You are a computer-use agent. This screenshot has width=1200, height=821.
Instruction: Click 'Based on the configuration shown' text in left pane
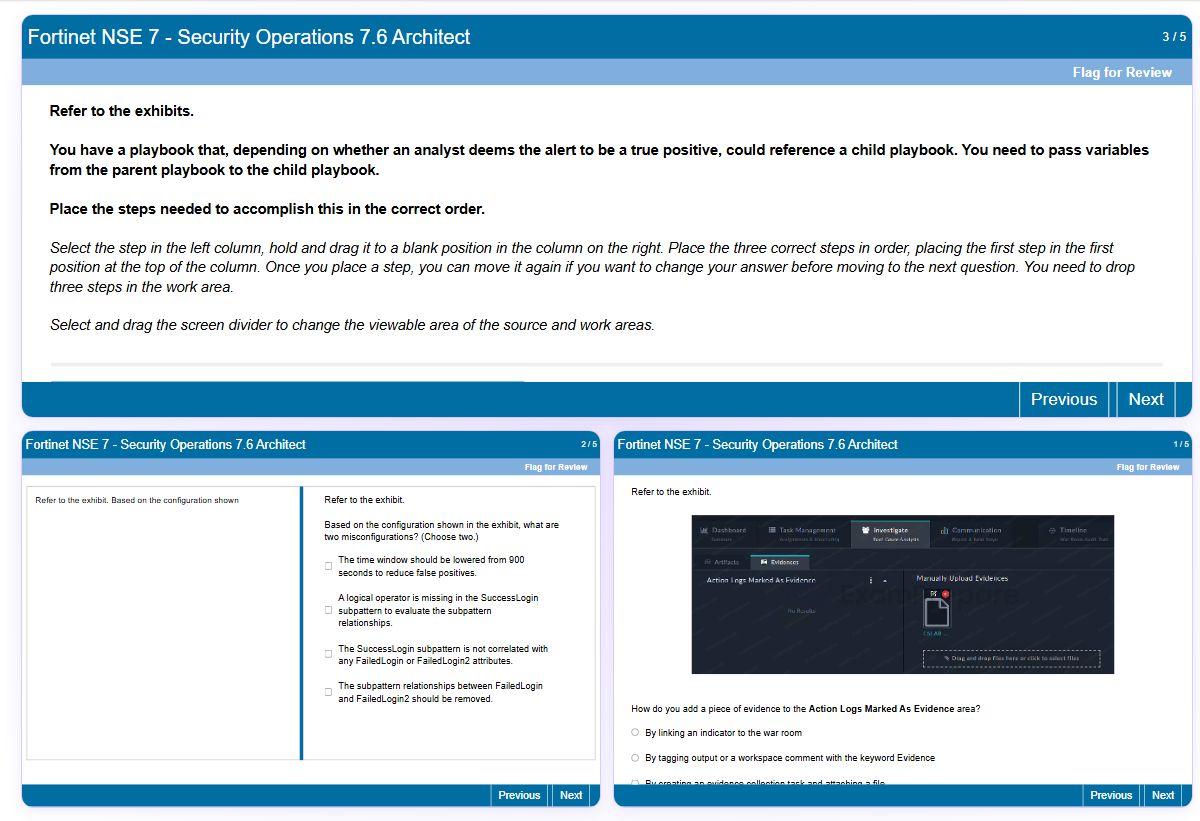(x=137, y=500)
